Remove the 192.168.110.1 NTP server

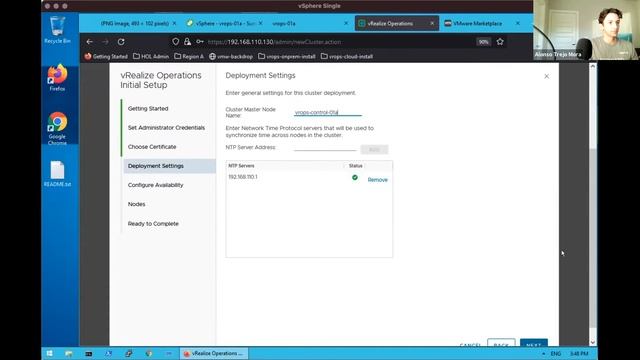coord(378,180)
